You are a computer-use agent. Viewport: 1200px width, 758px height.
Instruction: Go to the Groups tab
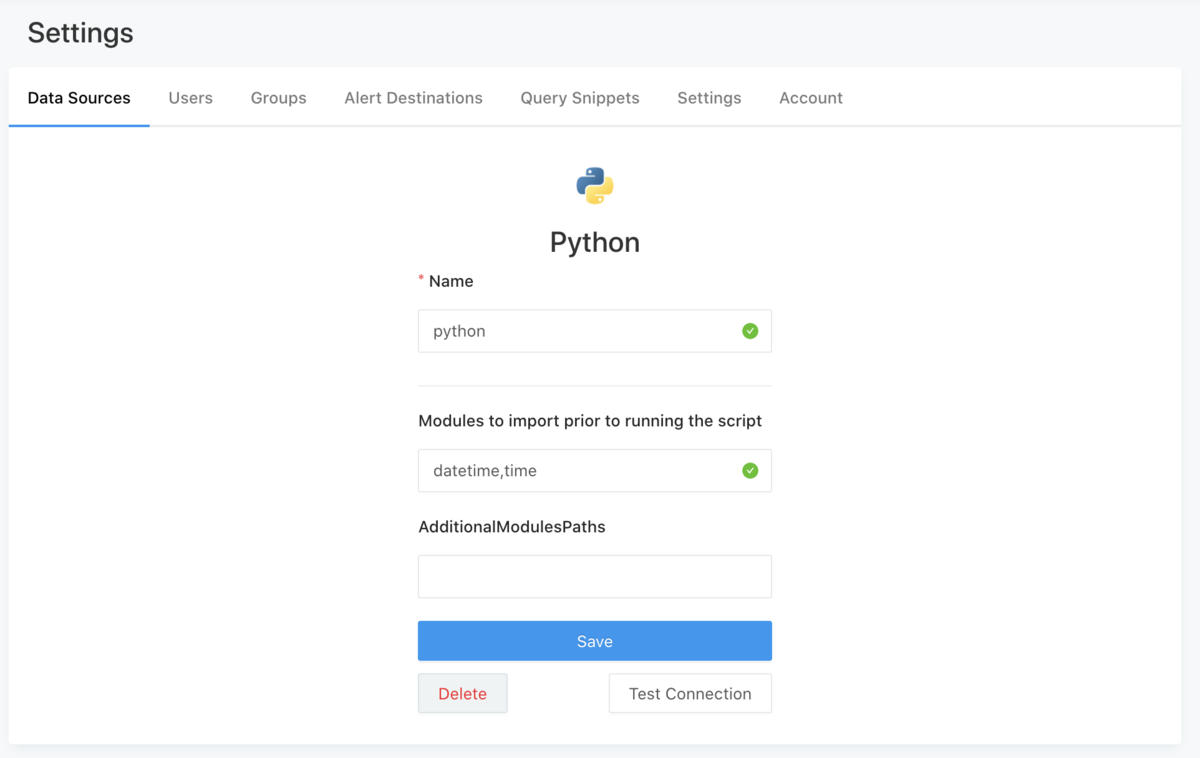pos(278,98)
